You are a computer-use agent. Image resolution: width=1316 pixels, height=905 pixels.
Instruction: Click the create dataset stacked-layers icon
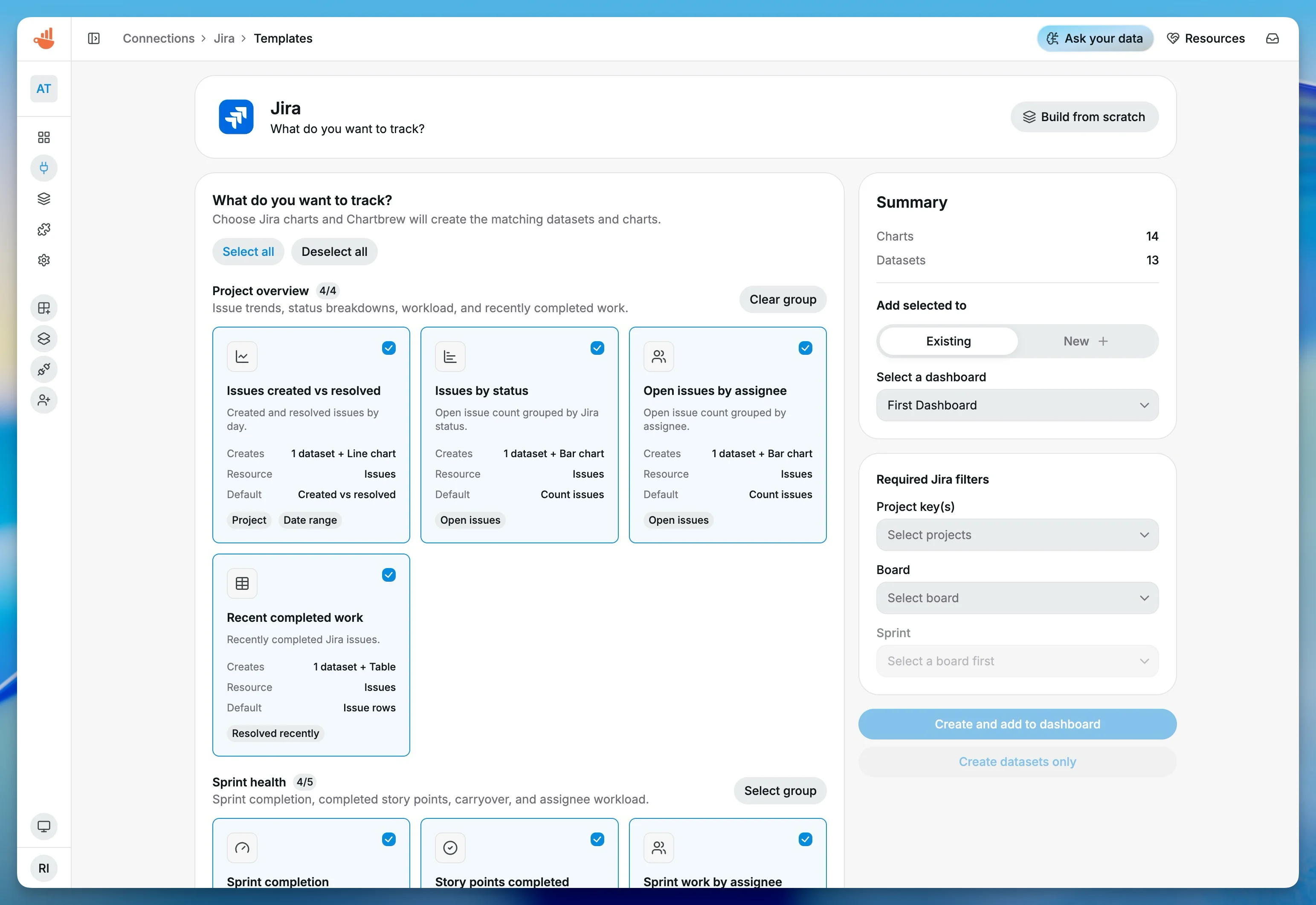(x=43, y=339)
